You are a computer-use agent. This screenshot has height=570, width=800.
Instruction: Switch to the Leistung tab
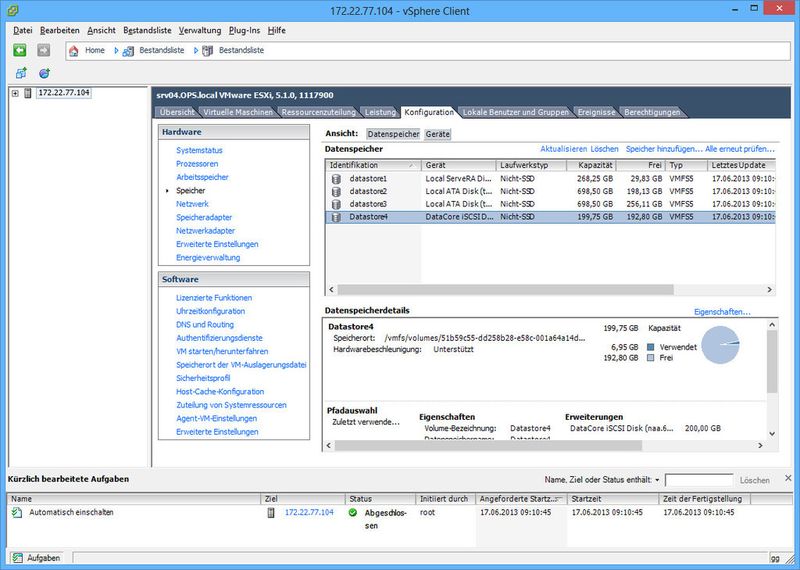(380, 112)
